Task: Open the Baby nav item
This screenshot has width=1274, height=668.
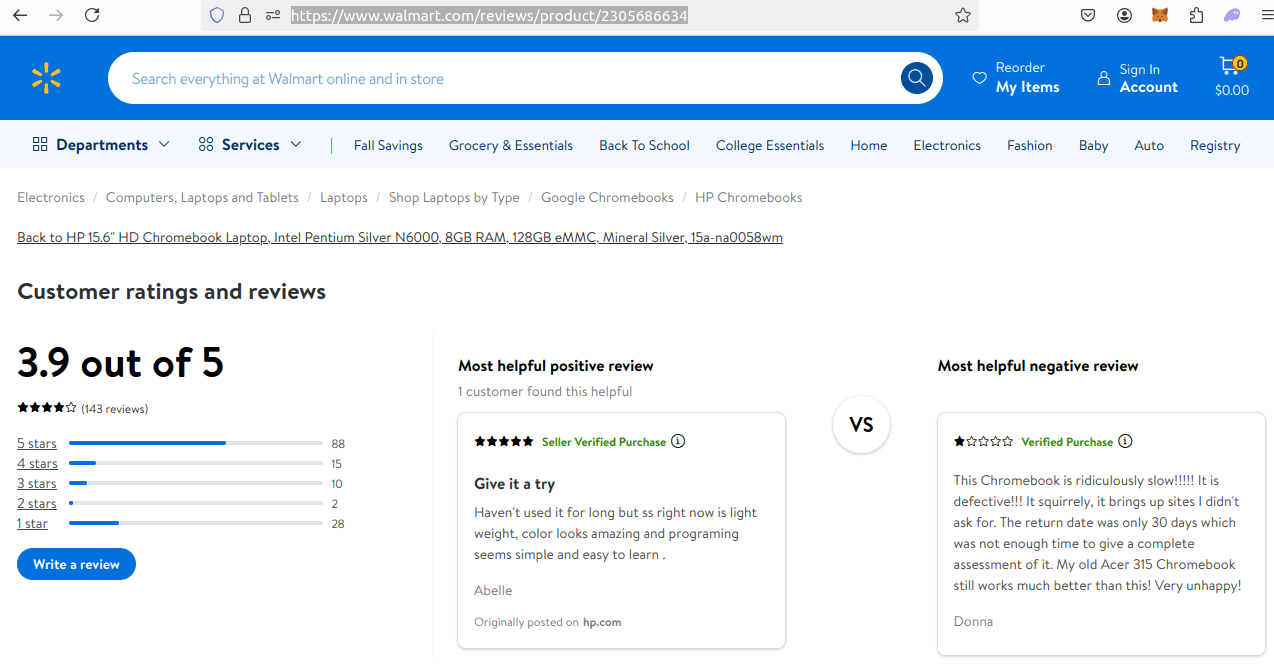Action: pyautogui.click(x=1094, y=145)
